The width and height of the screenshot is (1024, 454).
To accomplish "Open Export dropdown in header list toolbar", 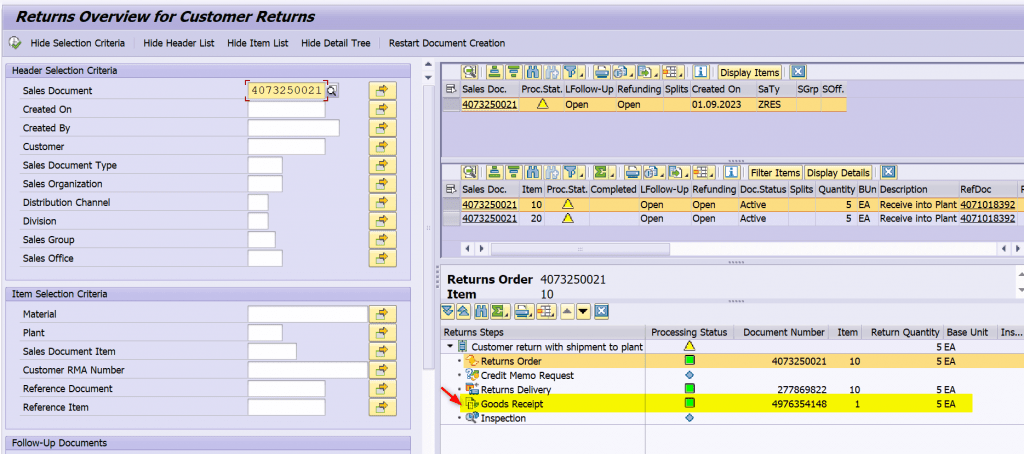I will tap(648, 72).
